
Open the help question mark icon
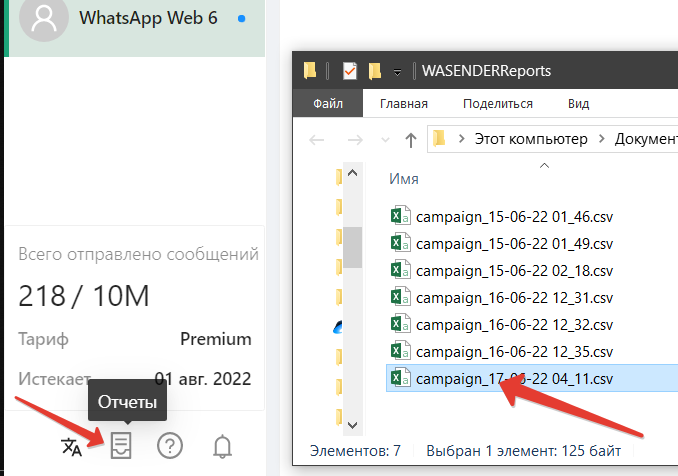pyautogui.click(x=170, y=446)
